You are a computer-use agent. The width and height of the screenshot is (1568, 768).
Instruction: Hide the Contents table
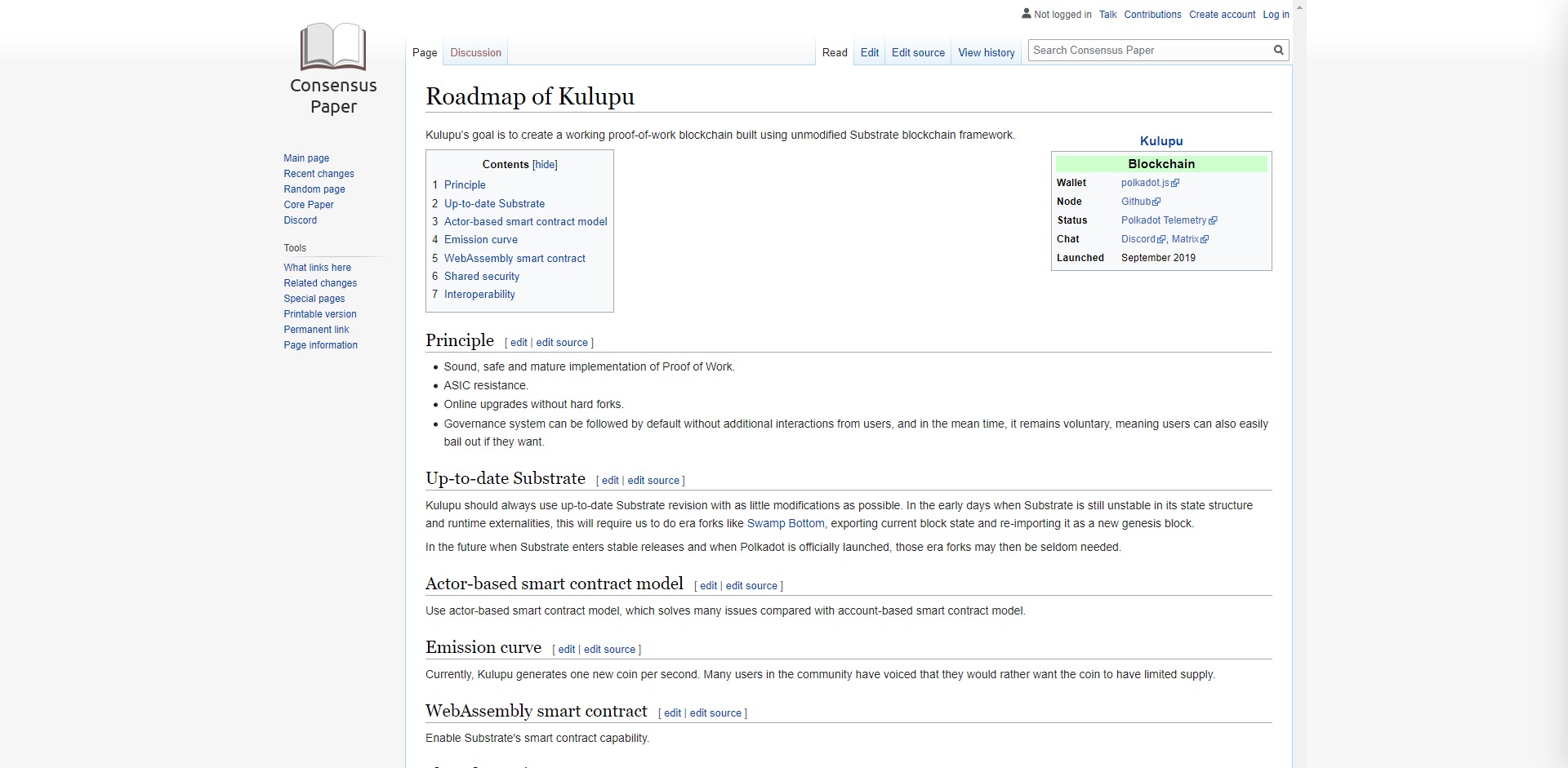pyautogui.click(x=545, y=165)
